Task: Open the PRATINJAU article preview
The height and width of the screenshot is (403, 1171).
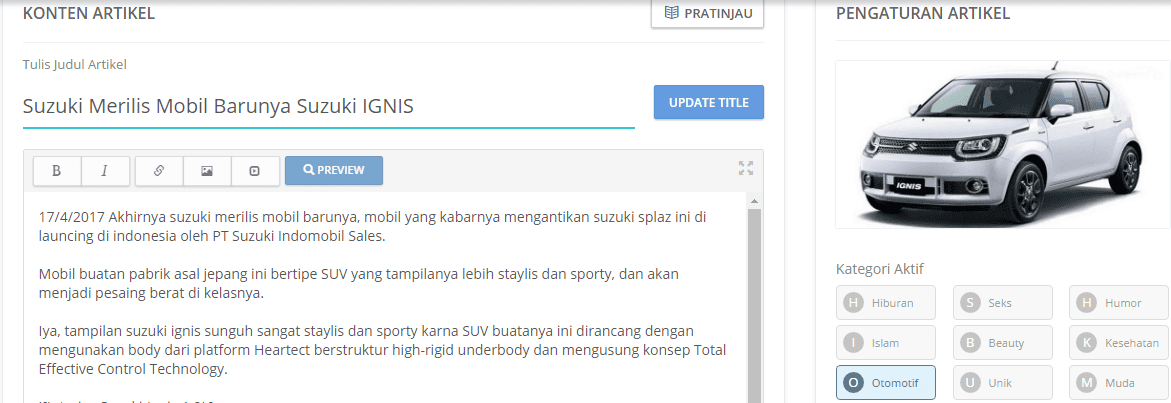Action: click(707, 13)
